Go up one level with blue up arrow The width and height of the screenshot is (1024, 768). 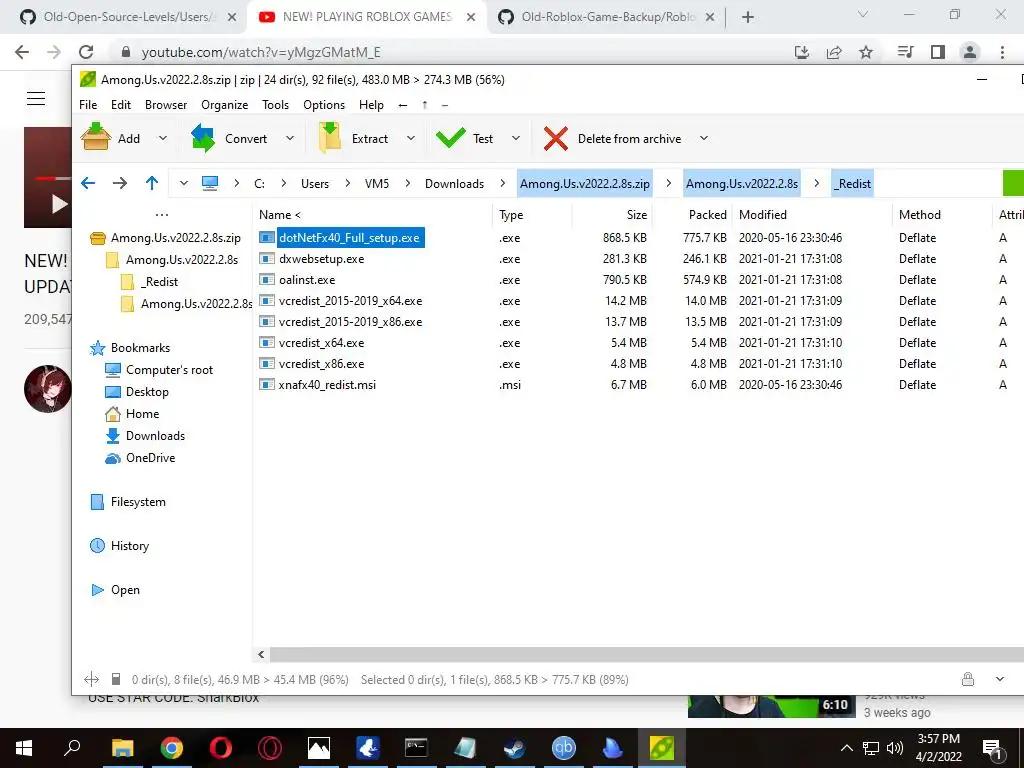152,184
